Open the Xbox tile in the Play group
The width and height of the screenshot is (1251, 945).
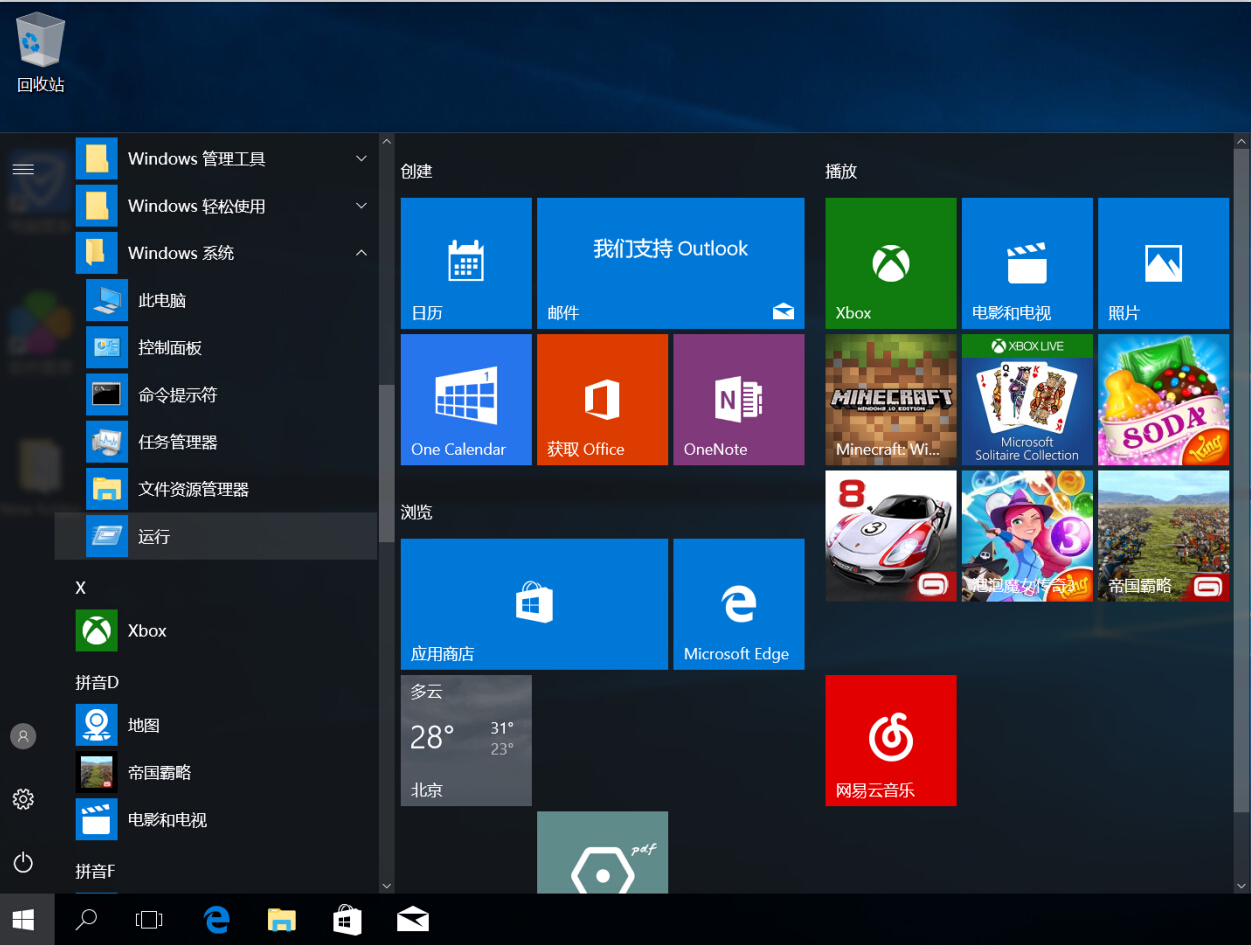click(x=890, y=263)
